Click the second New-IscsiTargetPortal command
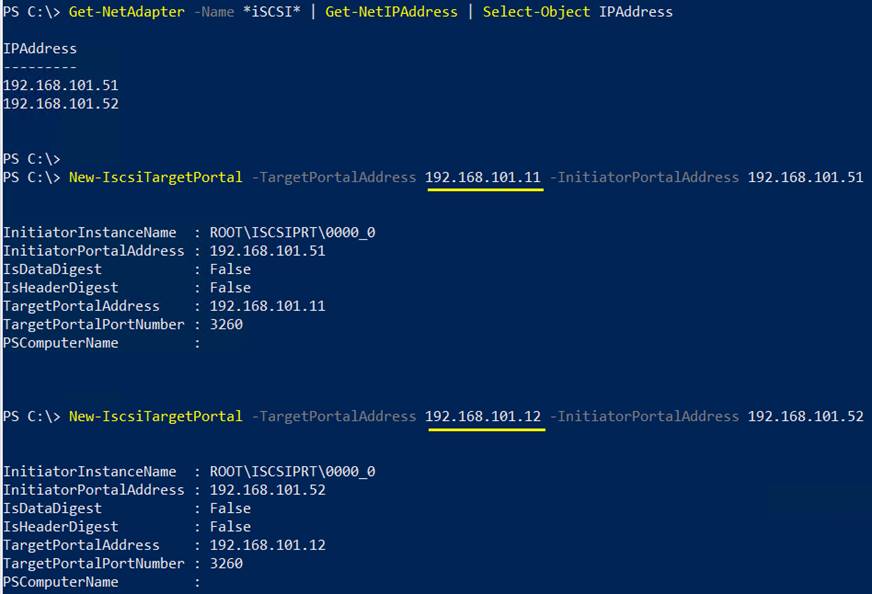 155,417
